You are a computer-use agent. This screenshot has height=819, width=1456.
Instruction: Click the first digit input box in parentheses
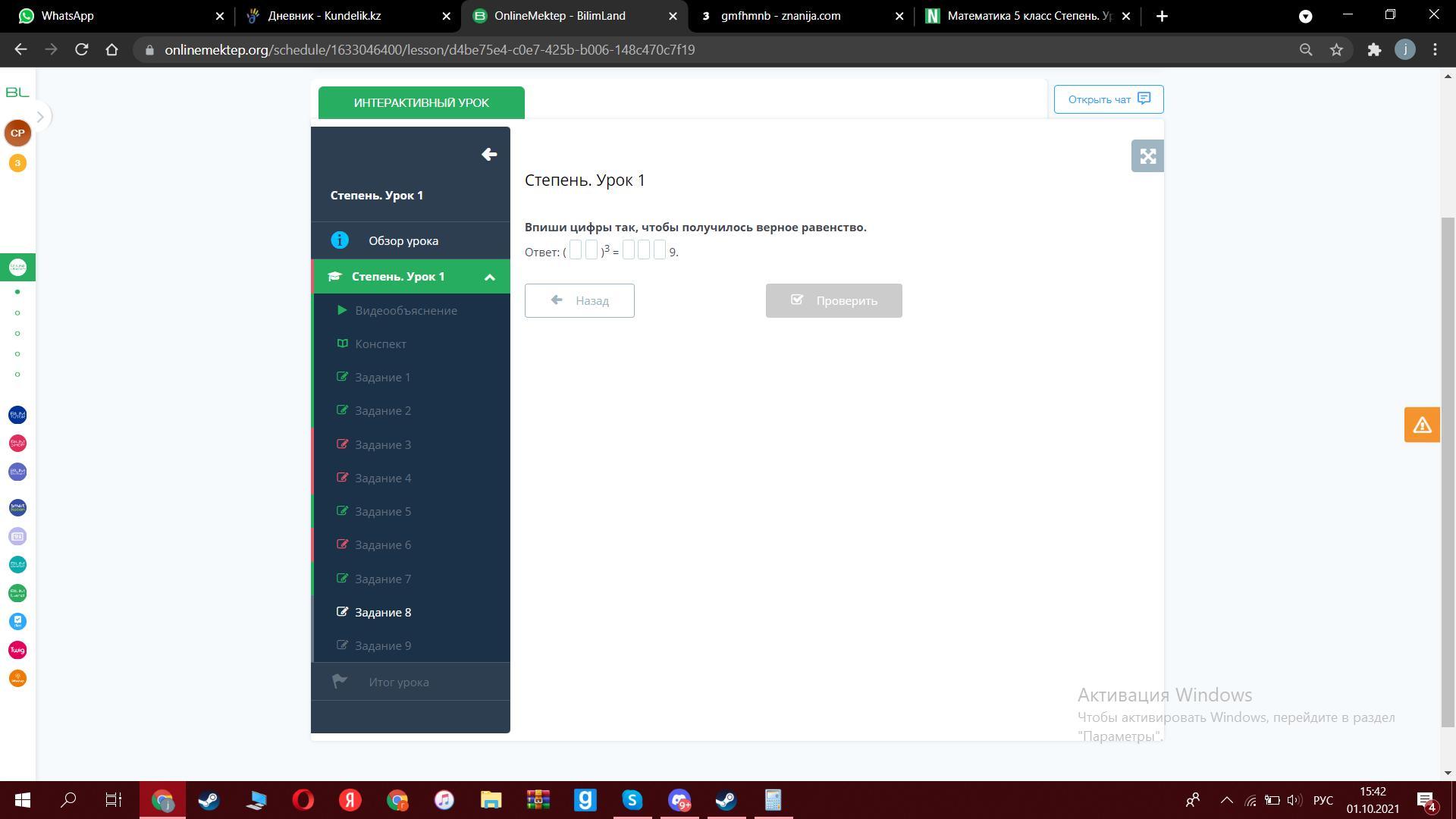(x=576, y=250)
